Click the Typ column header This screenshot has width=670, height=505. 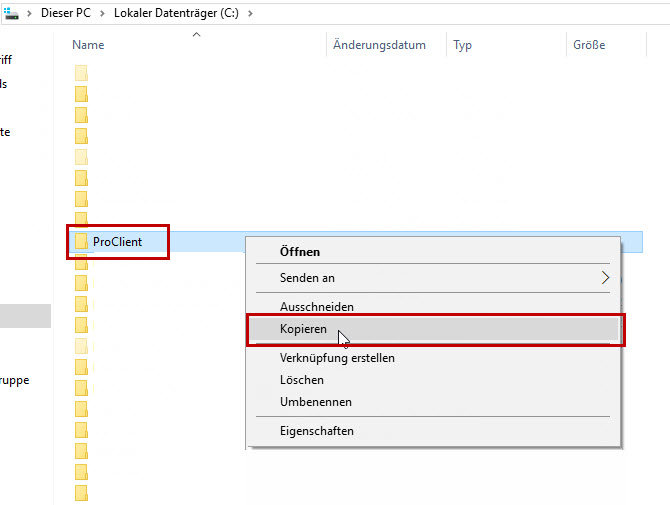tap(462, 45)
